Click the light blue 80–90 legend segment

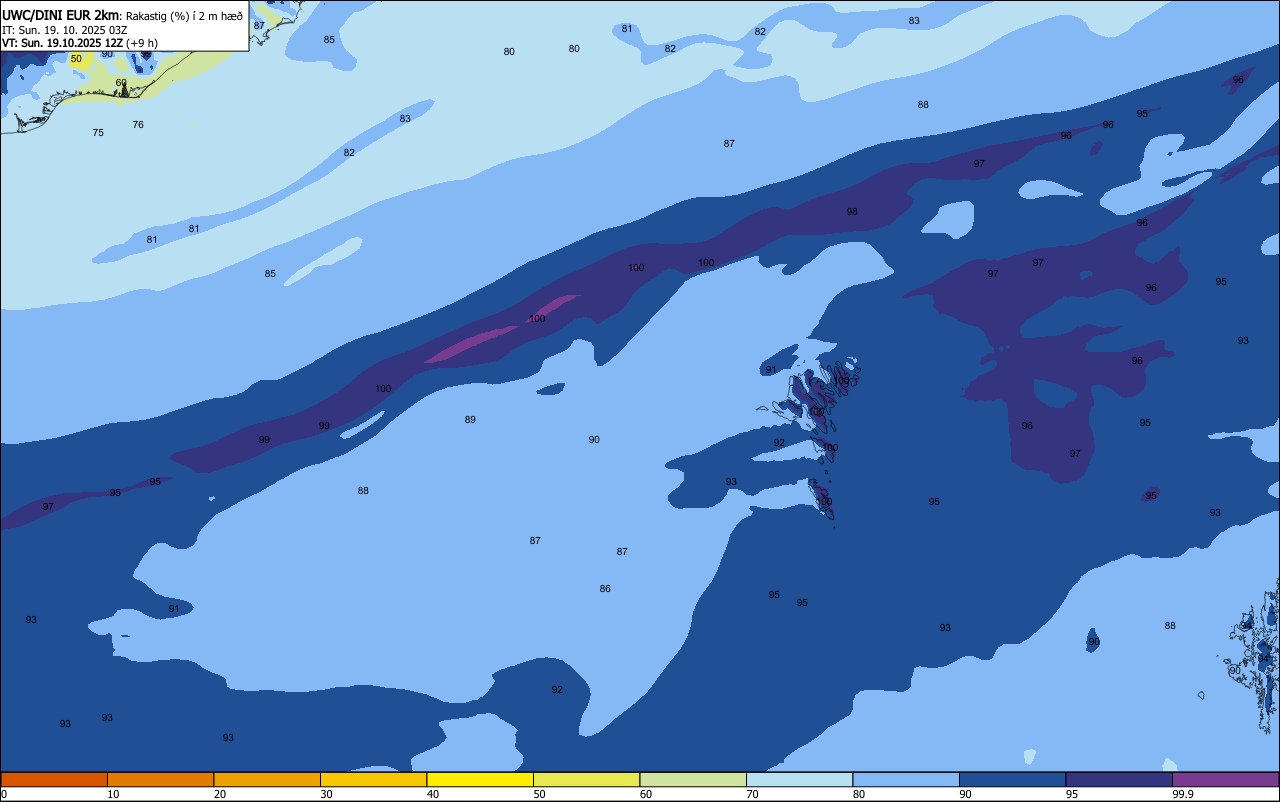point(906,779)
